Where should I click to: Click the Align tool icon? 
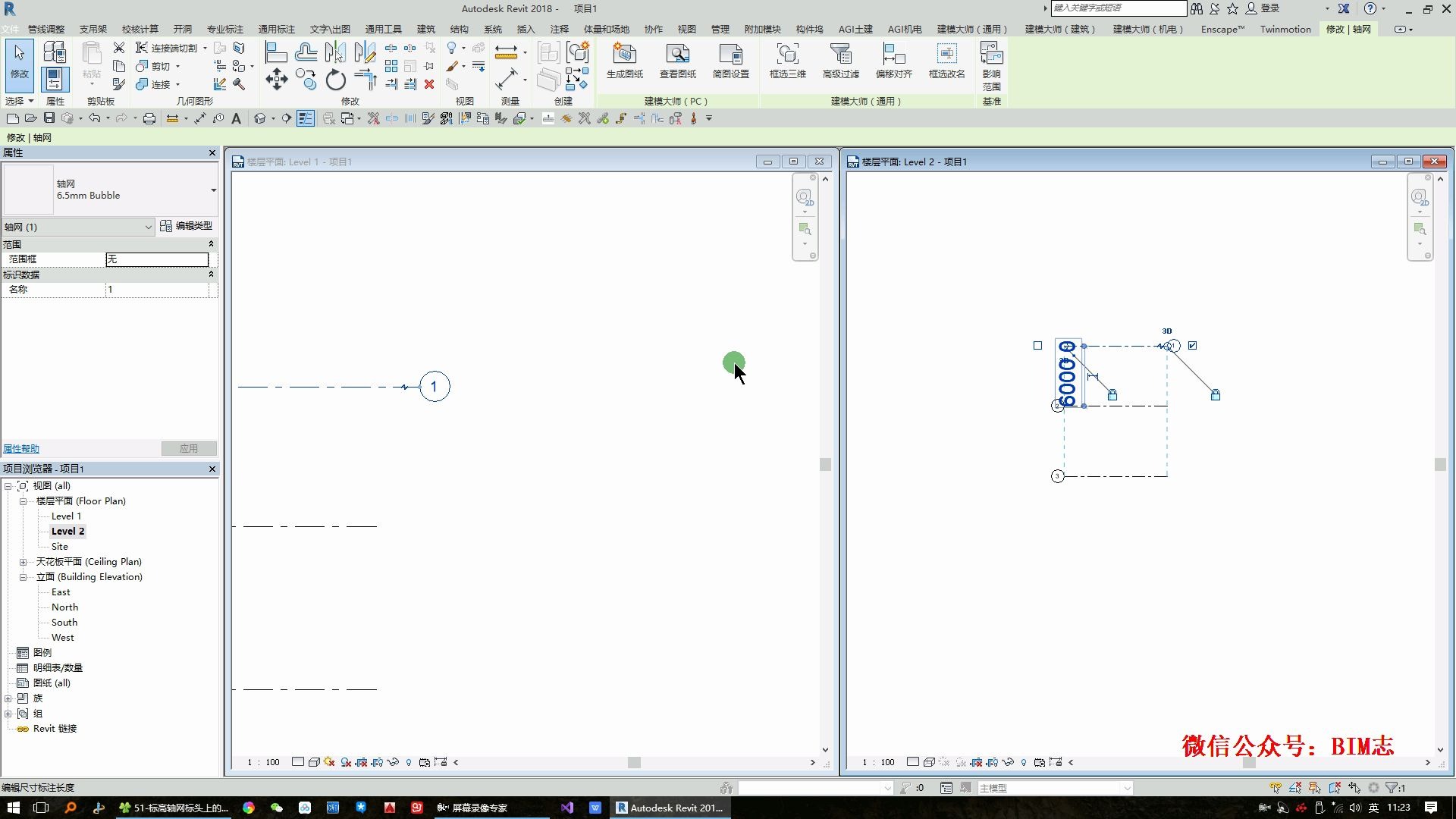pyautogui.click(x=276, y=52)
